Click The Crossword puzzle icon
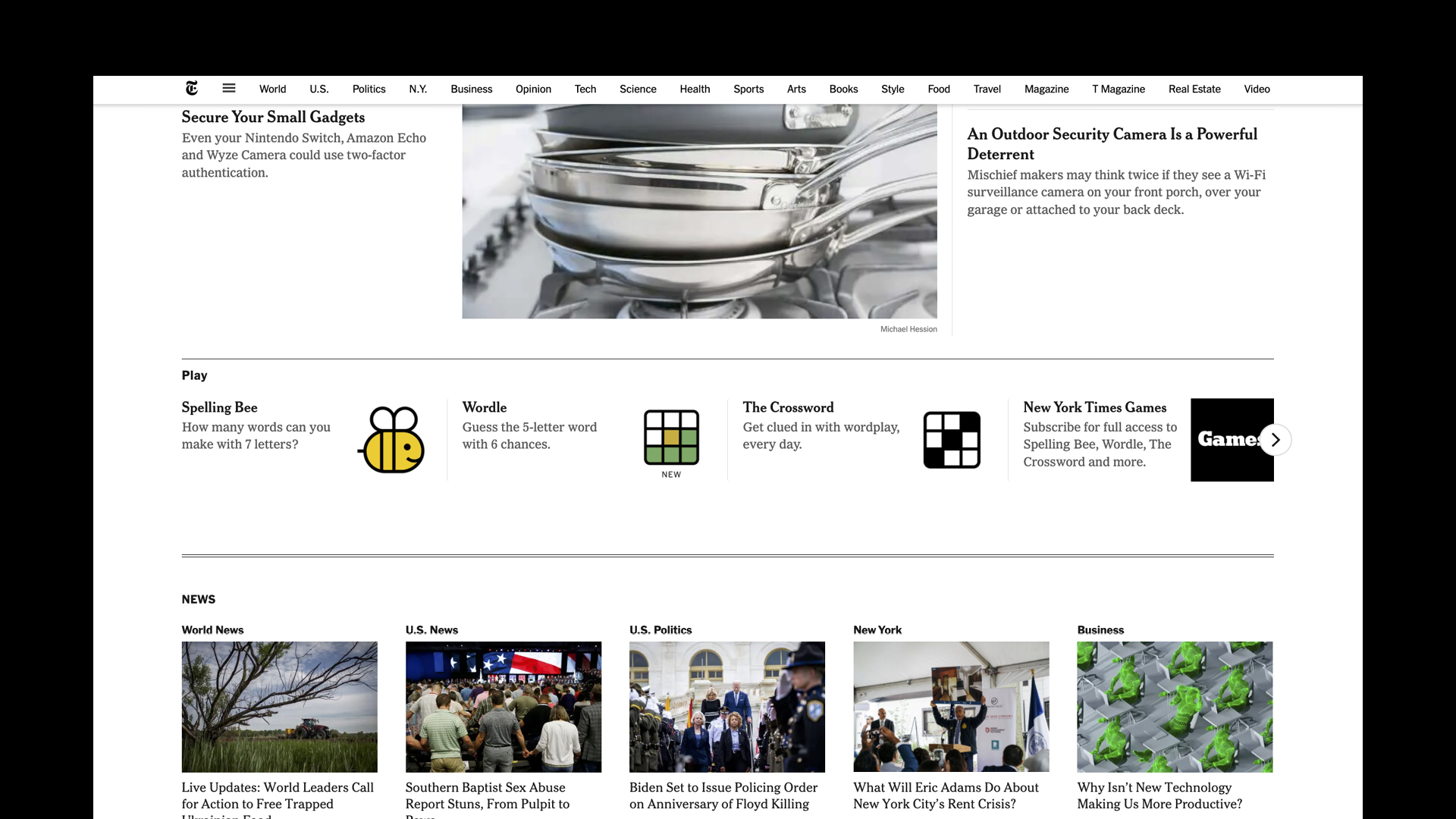The image size is (1456, 819). click(952, 440)
